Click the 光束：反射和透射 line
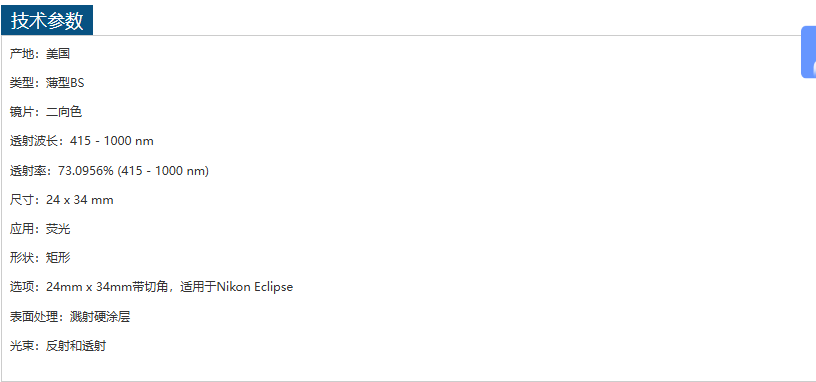The width and height of the screenshot is (816, 382). click(x=58, y=346)
